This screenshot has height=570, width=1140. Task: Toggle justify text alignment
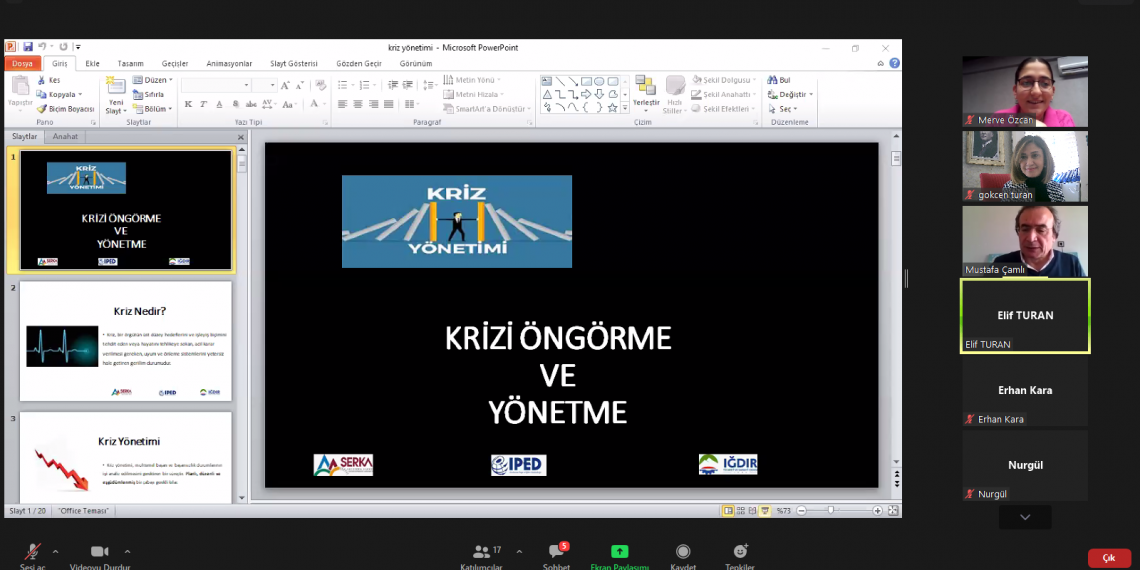(x=389, y=105)
